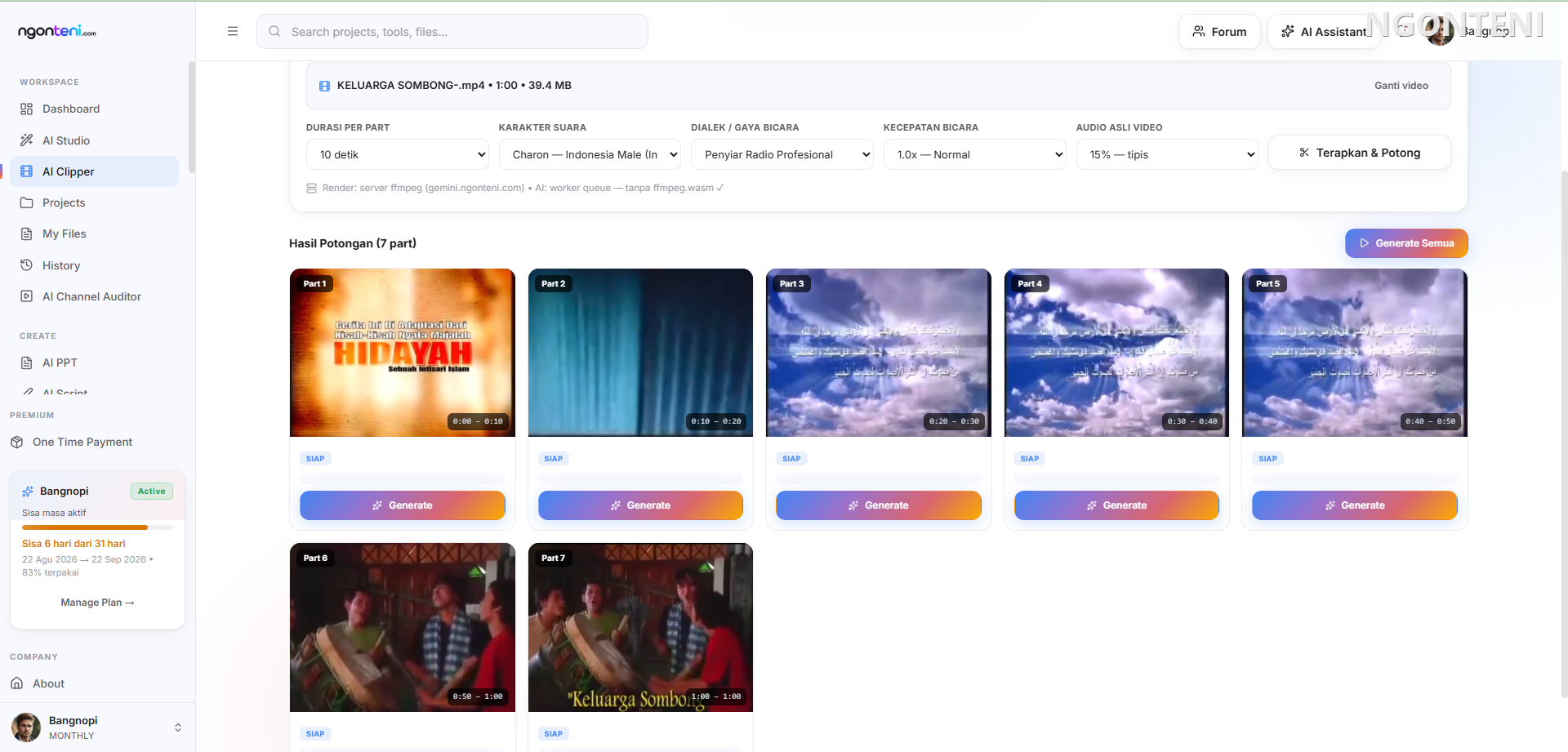Click the search magnifier icon
This screenshot has height=752, width=1568.
pyautogui.click(x=274, y=31)
